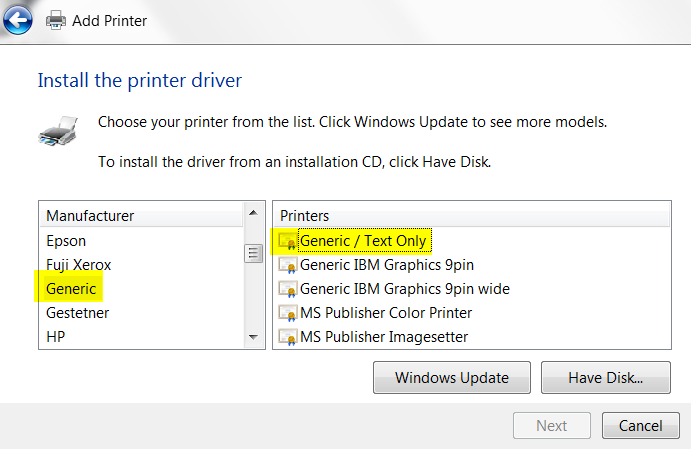The height and width of the screenshot is (449, 691).
Task: Choose Gestetner in the manufacturer list
Action: (x=77, y=313)
